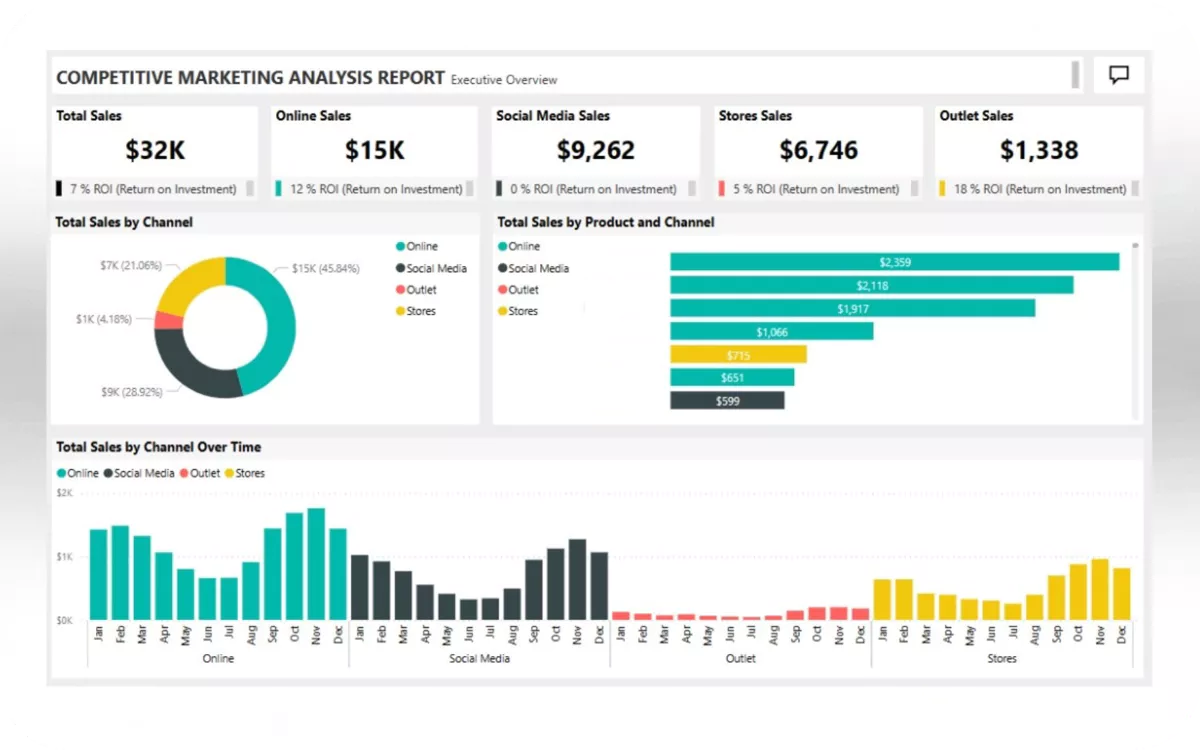The width and height of the screenshot is (1200, 750).
Task: Open the comments speech bubble icon
Action: 1119,75
